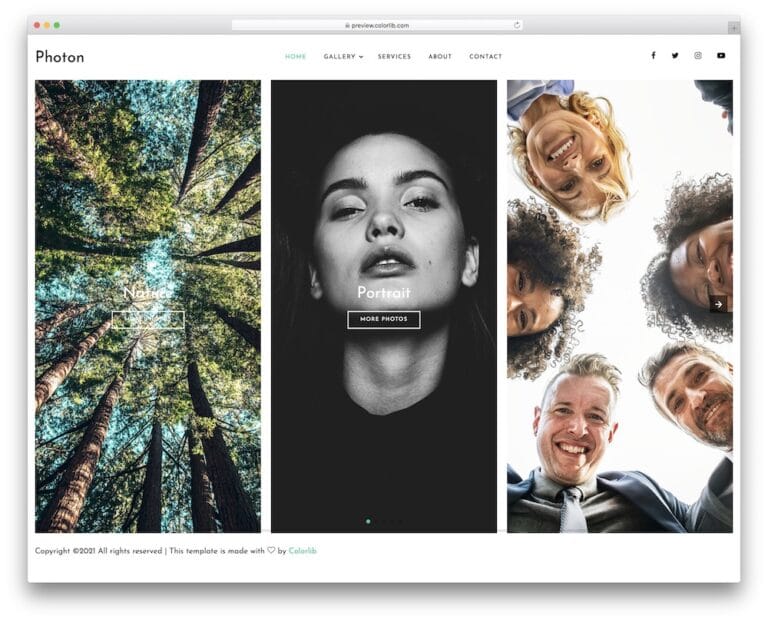Click the Nature heading text

(x=148, y=293)
